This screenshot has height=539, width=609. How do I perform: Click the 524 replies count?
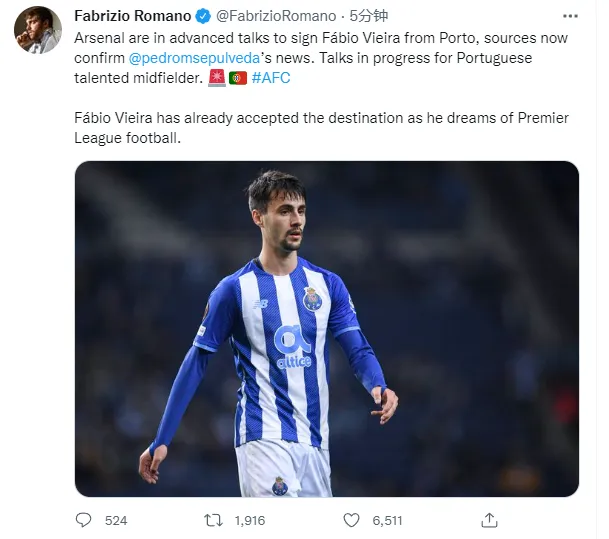116,520
